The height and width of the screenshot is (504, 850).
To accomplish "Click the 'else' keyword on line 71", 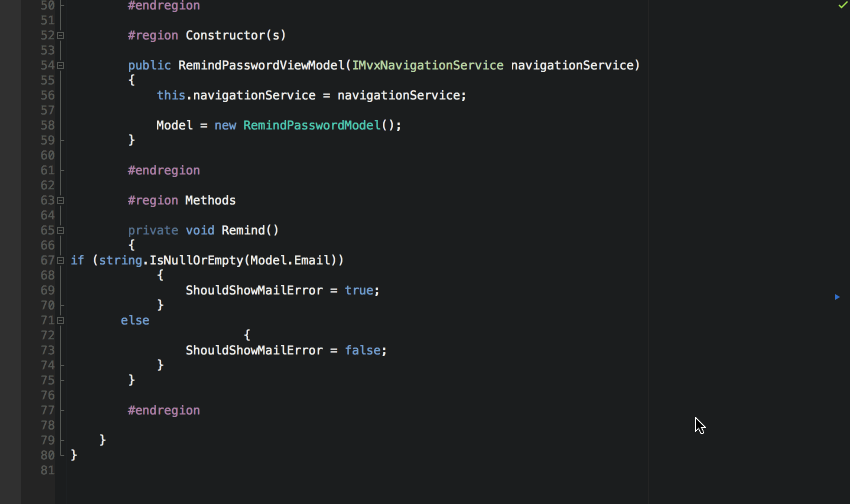I will click(x=135, y=321).
